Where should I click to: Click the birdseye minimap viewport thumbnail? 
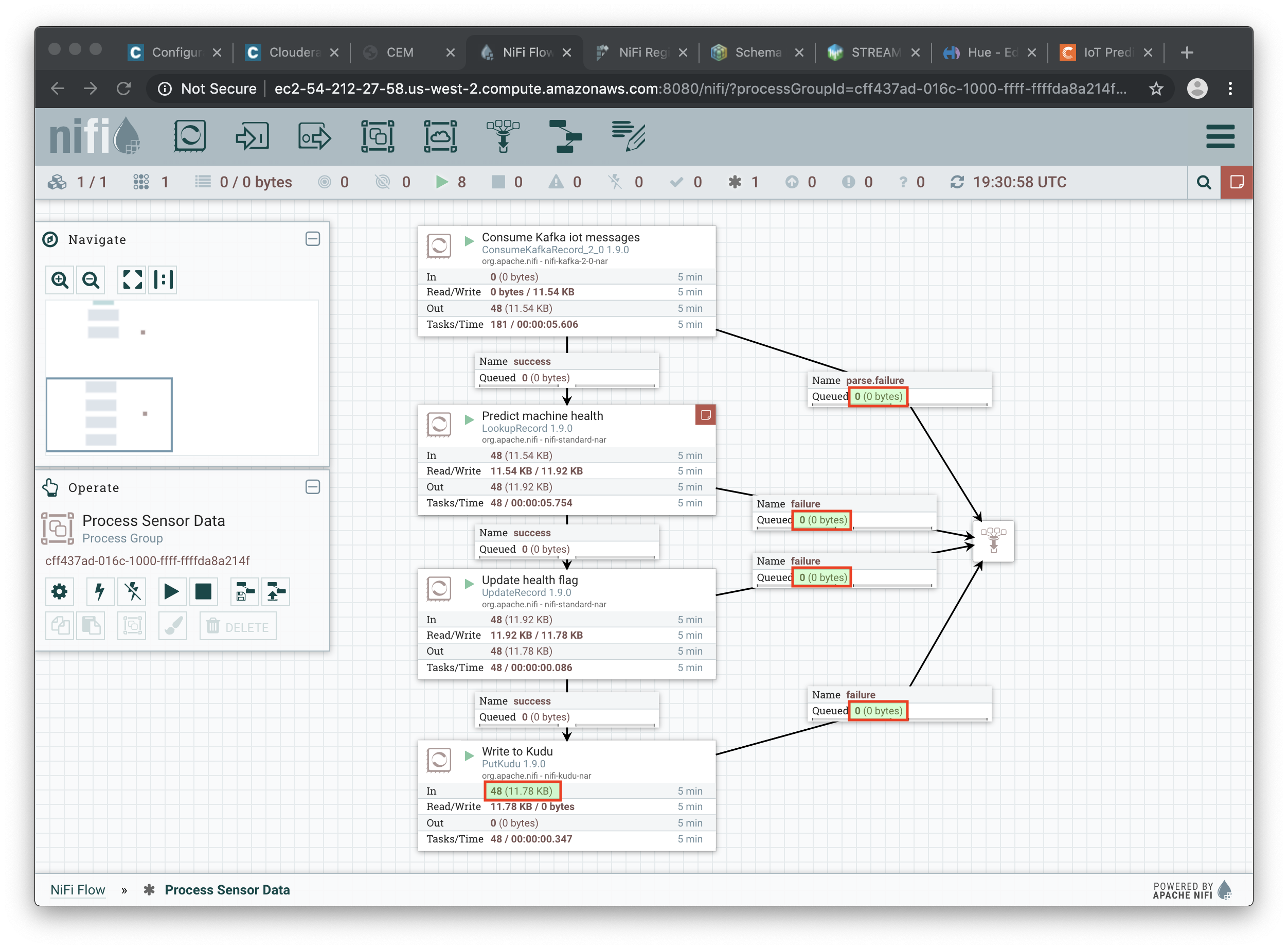click(109, 414)
